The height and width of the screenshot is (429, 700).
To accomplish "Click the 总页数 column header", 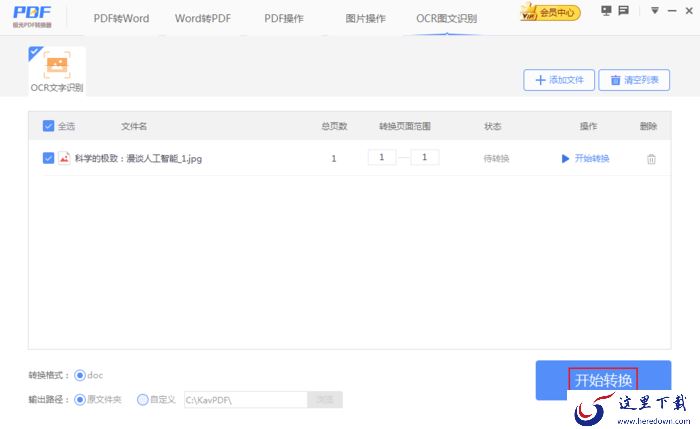I will pos(334,126).
